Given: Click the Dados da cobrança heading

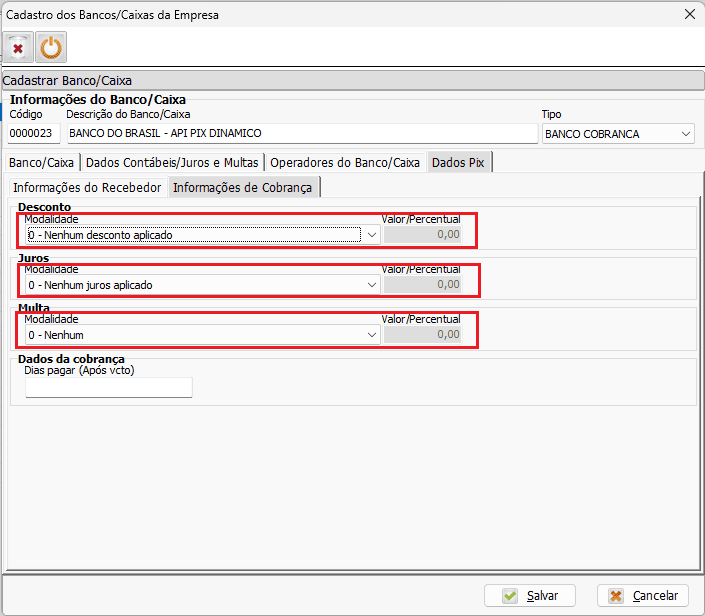Looking at the screenshot, I should [x=71, y=359].
